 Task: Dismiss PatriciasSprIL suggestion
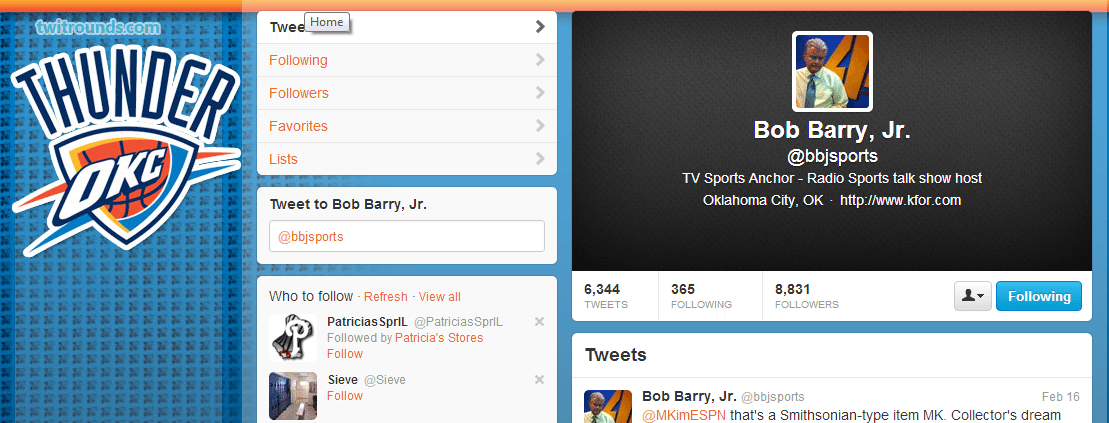540,322
